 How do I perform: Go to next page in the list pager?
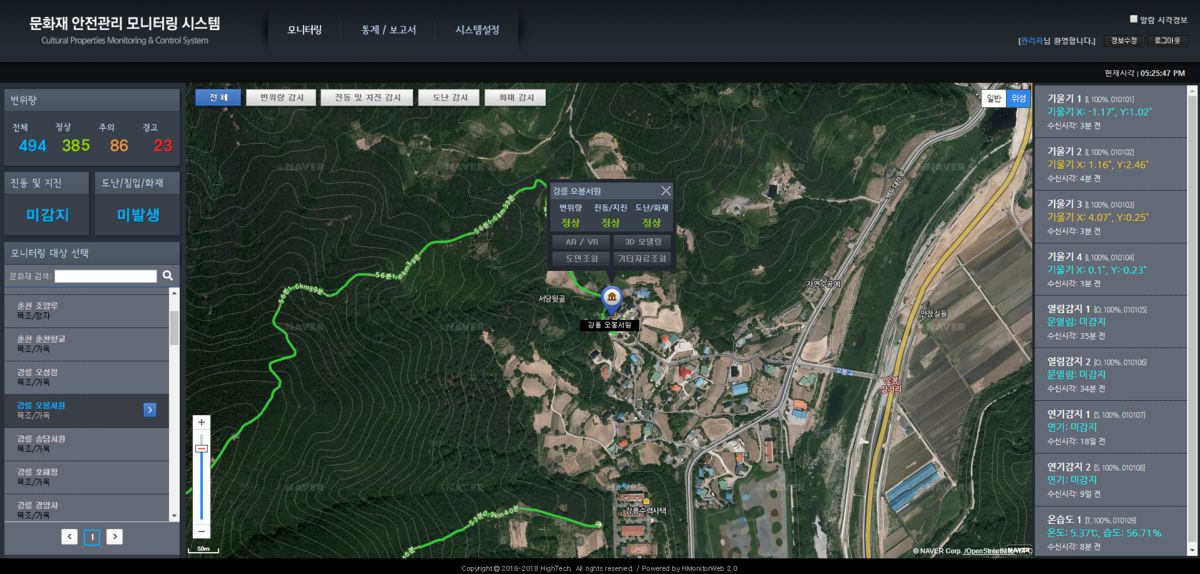[114, 537]
